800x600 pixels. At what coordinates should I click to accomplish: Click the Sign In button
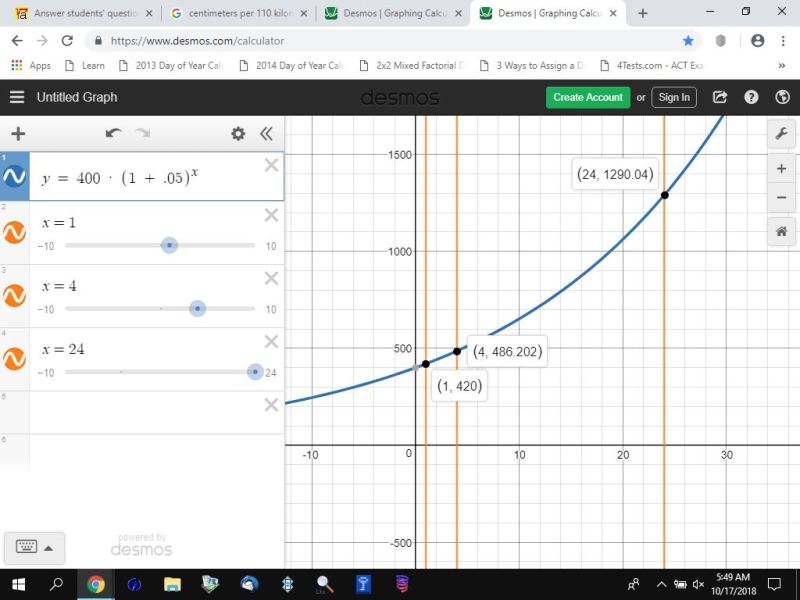673,97
